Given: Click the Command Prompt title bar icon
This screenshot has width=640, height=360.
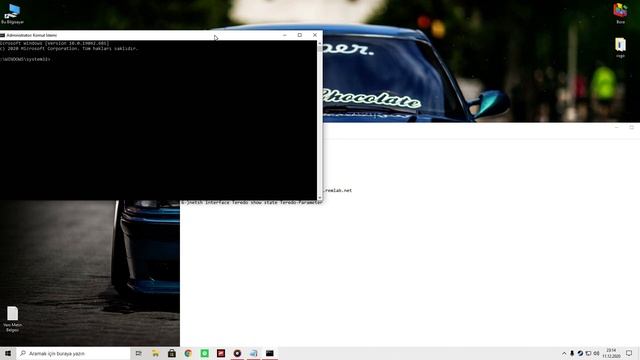Looking at the screenshot, I should click(x=2, y=35).
